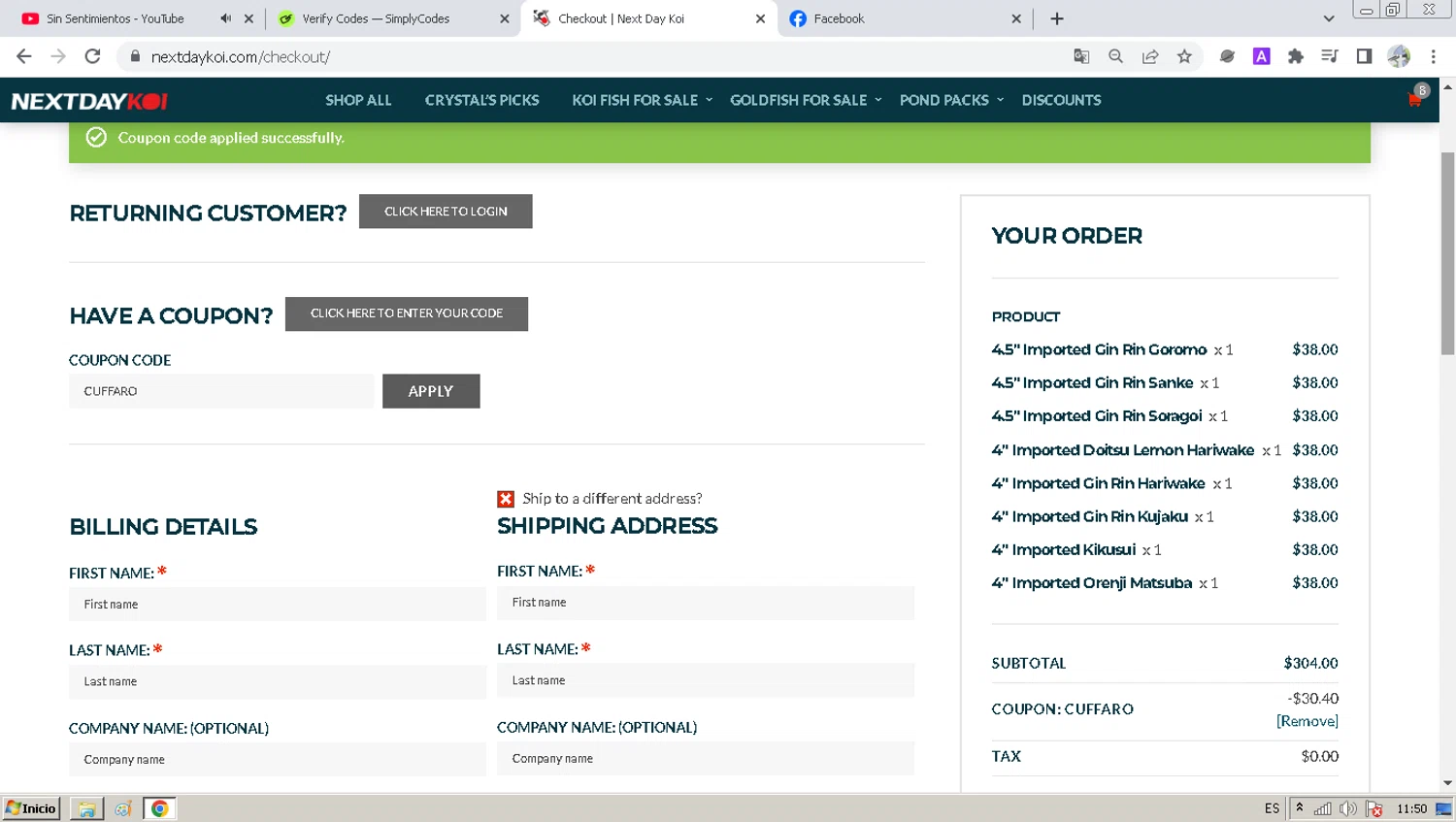Click the shipping Last name field
This screenshot has height=822, width=1456.
coord(706,680)
